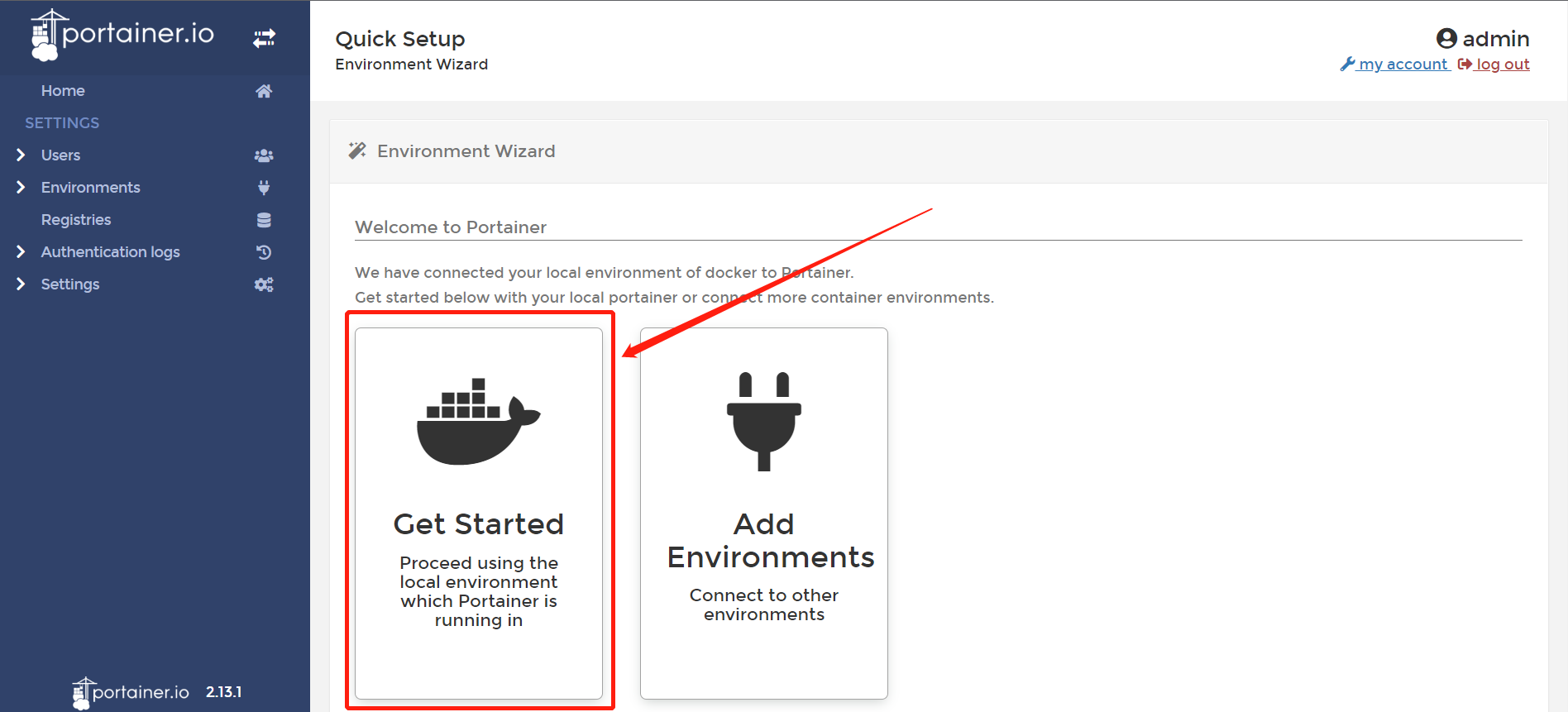Screen dimensions: 1568x712
Task: Expand the Environments chevron
Action: [x=21, y=187]
